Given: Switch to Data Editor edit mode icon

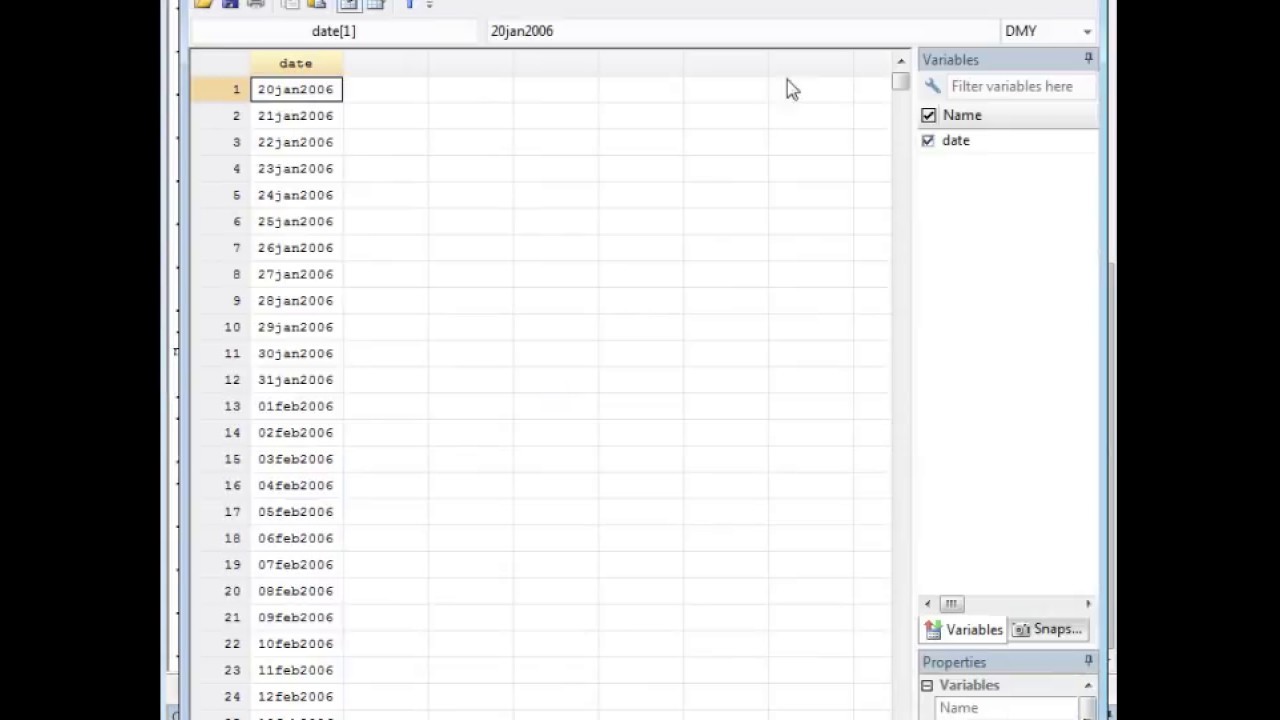Looking at the screenshot, I should click(x=349, y=4).
